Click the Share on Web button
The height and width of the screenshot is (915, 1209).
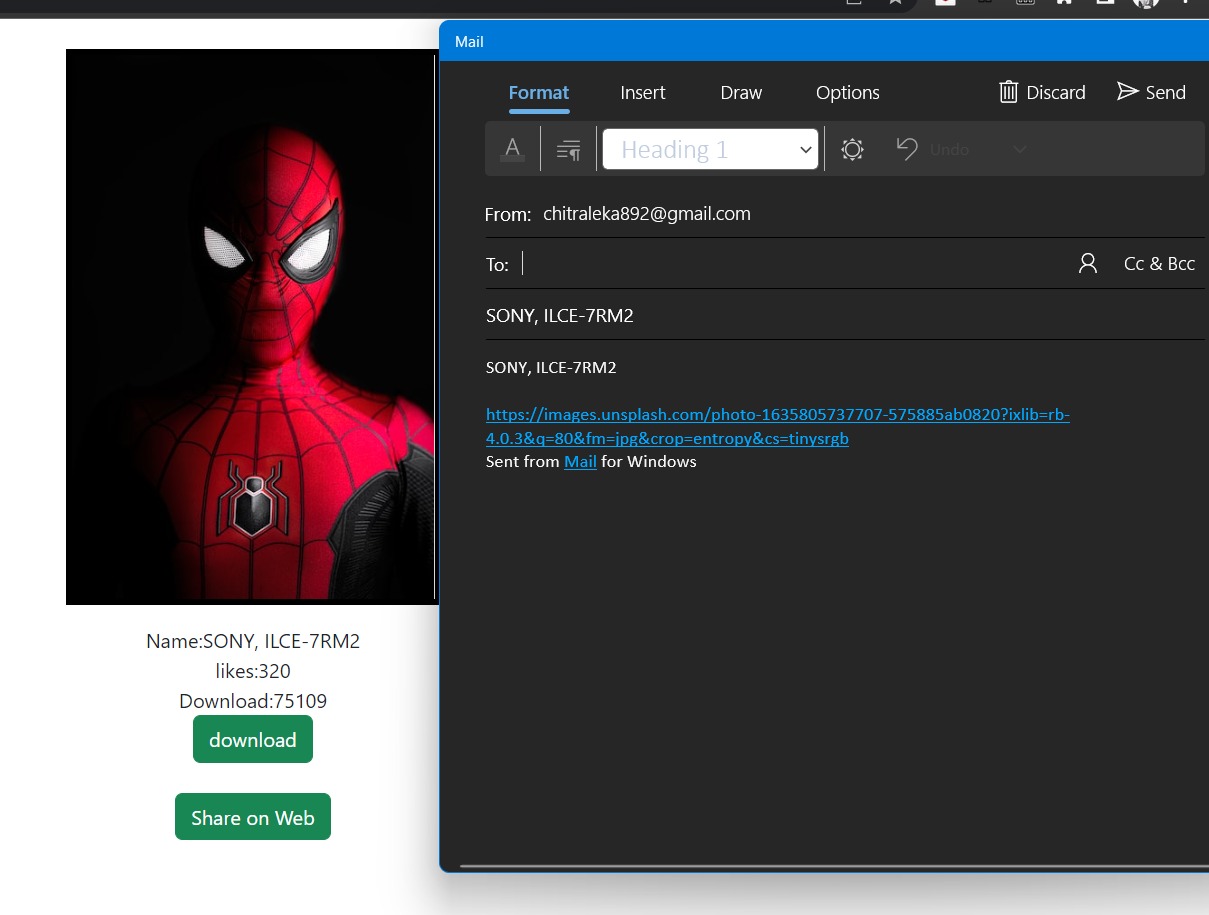[253, 817]
